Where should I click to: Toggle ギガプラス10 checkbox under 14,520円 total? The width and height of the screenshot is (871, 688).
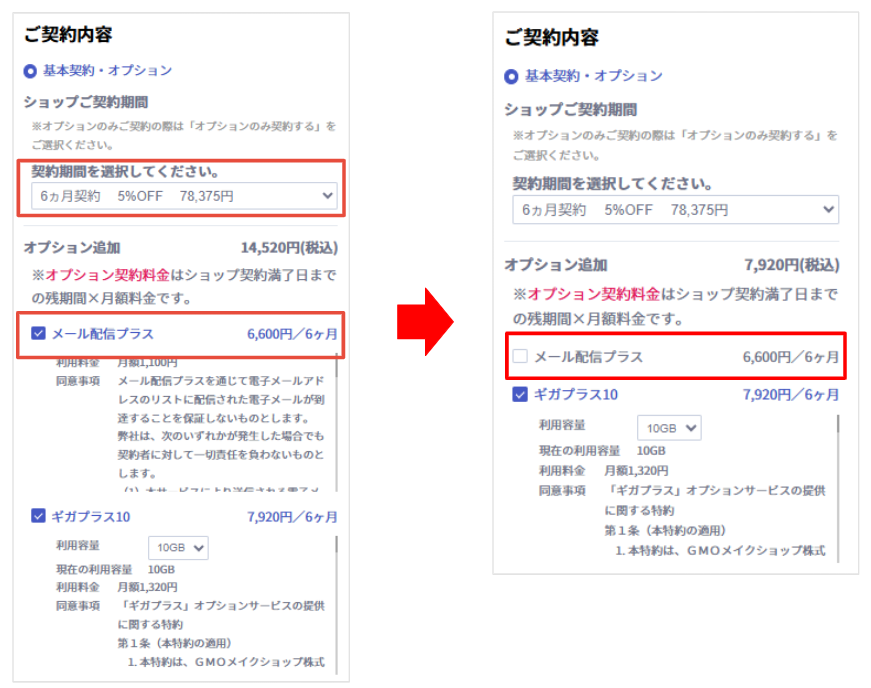coord(38,517)
